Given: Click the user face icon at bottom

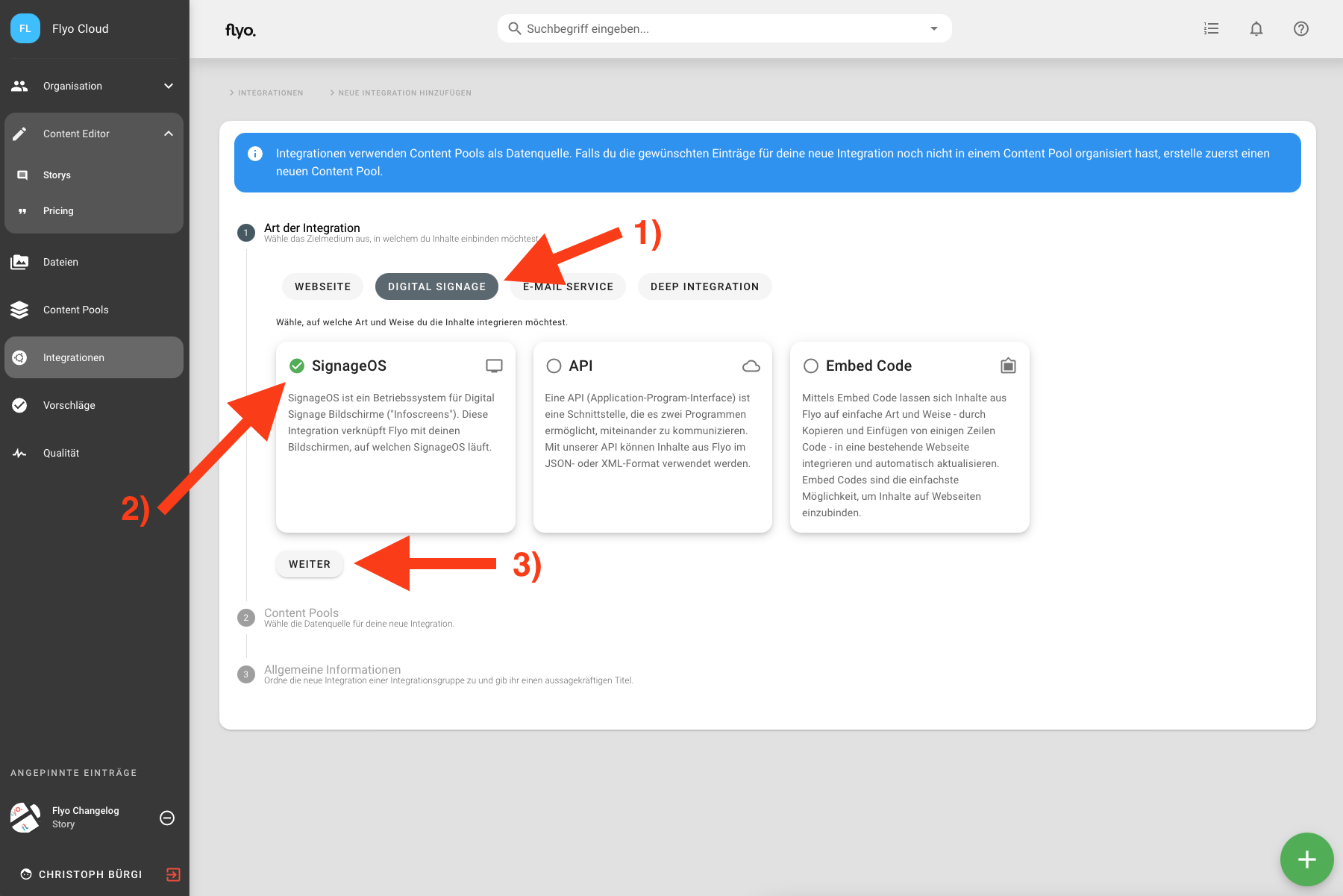Looking at the screenshot, I should [26, 874].
